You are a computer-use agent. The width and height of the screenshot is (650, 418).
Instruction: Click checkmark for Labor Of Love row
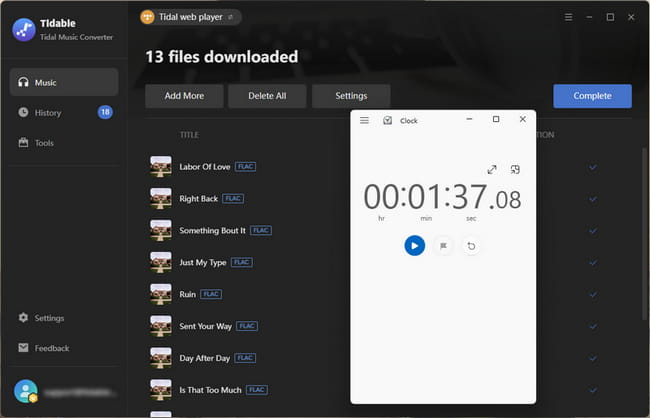593,168
